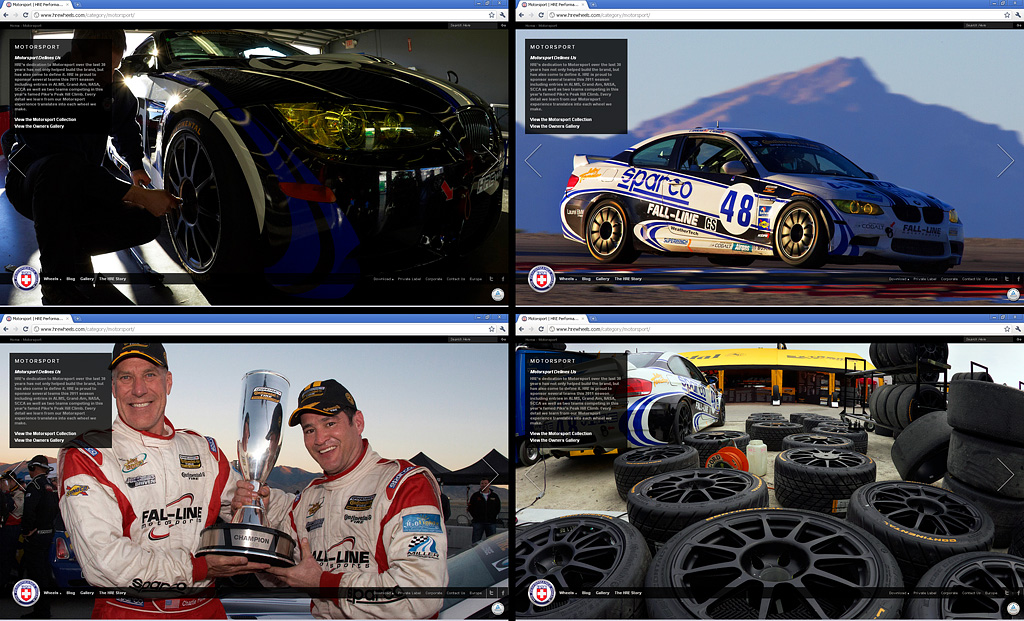Screen dimensions: 1024x621
Task: Expand Download menu in garage BMW window
Action: tap(383, 279)
